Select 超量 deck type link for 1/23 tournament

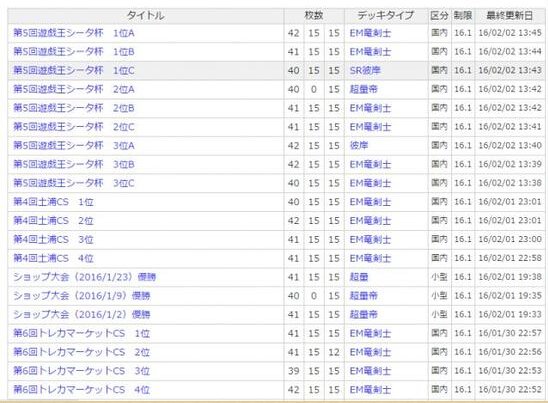pyautogui.click(x=359, y=277)
